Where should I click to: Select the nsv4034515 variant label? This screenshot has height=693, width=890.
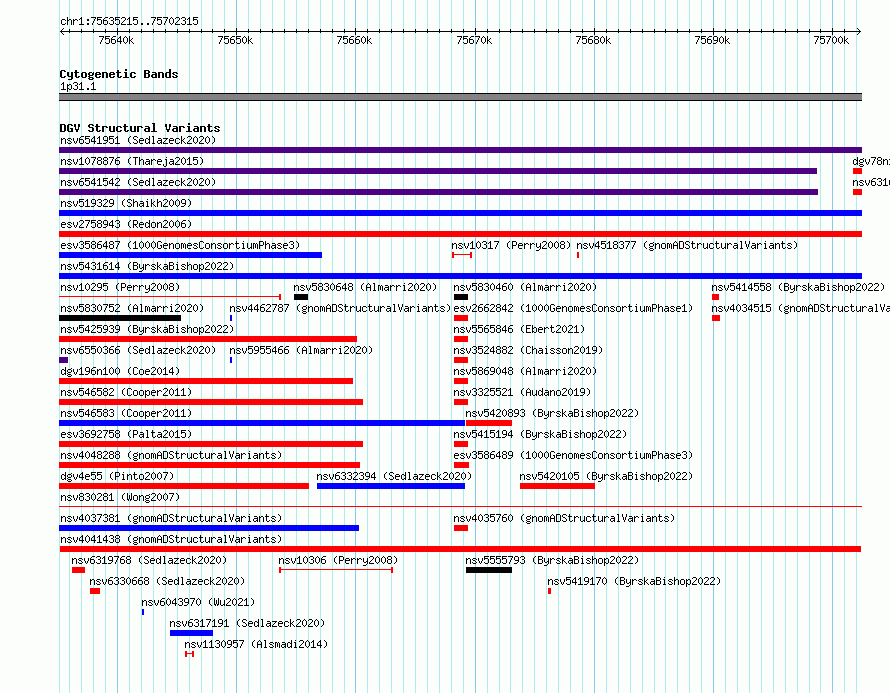[x=800, y=308]
